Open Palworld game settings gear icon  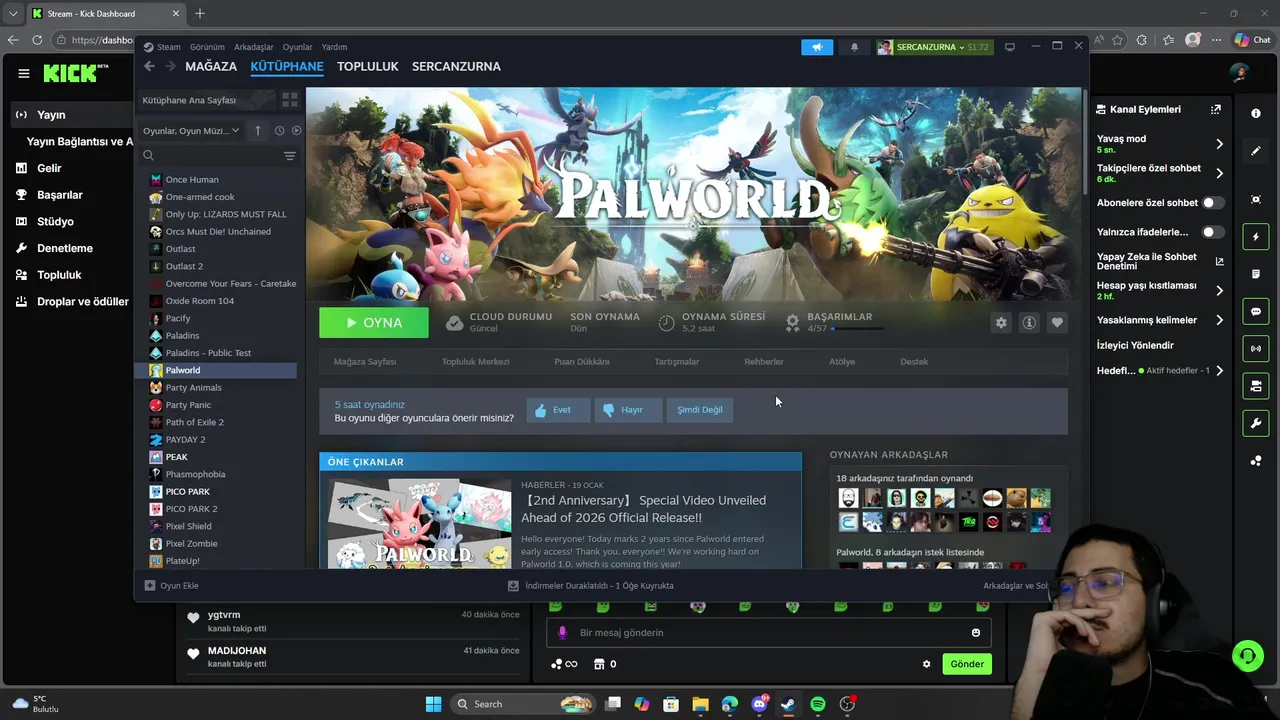pyautogui.click(x=1001, y=322)
